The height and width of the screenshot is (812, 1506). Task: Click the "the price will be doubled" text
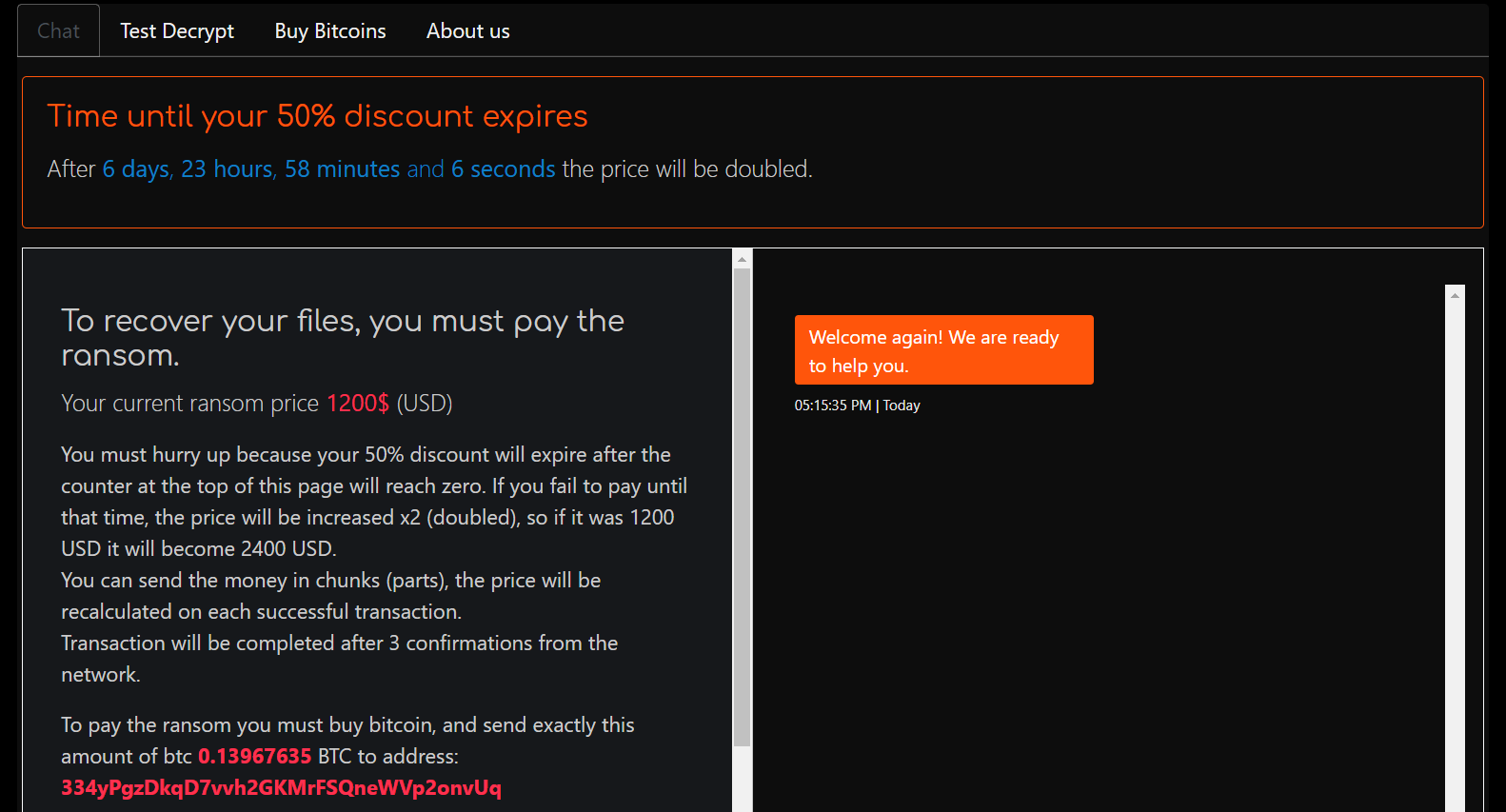pyautogui.click(x=687, y=169)
